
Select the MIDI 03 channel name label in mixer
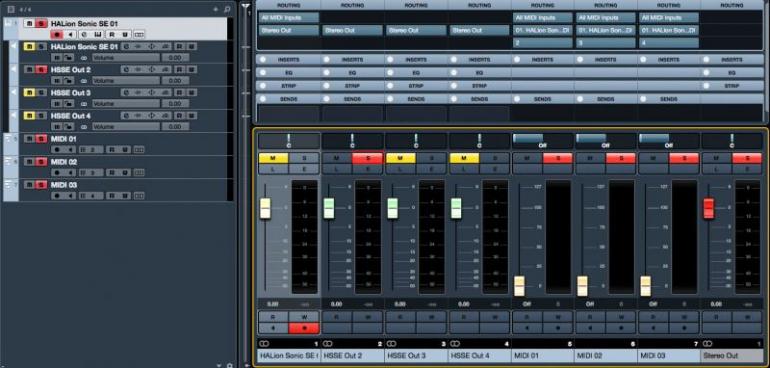tap(669, 355)
